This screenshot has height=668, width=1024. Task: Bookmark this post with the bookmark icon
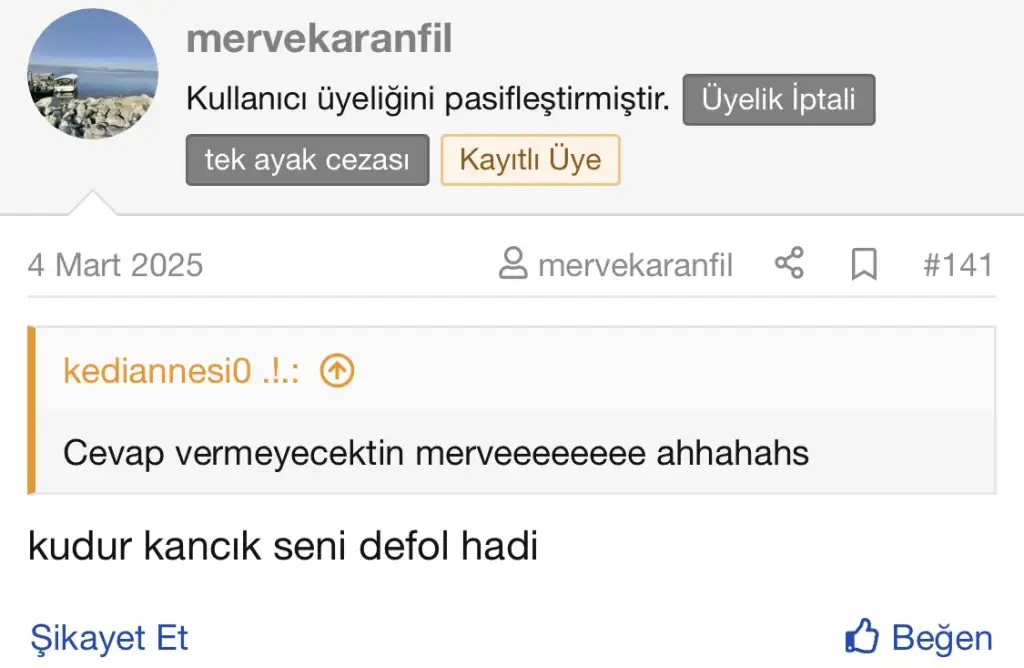tap(864, 265)
